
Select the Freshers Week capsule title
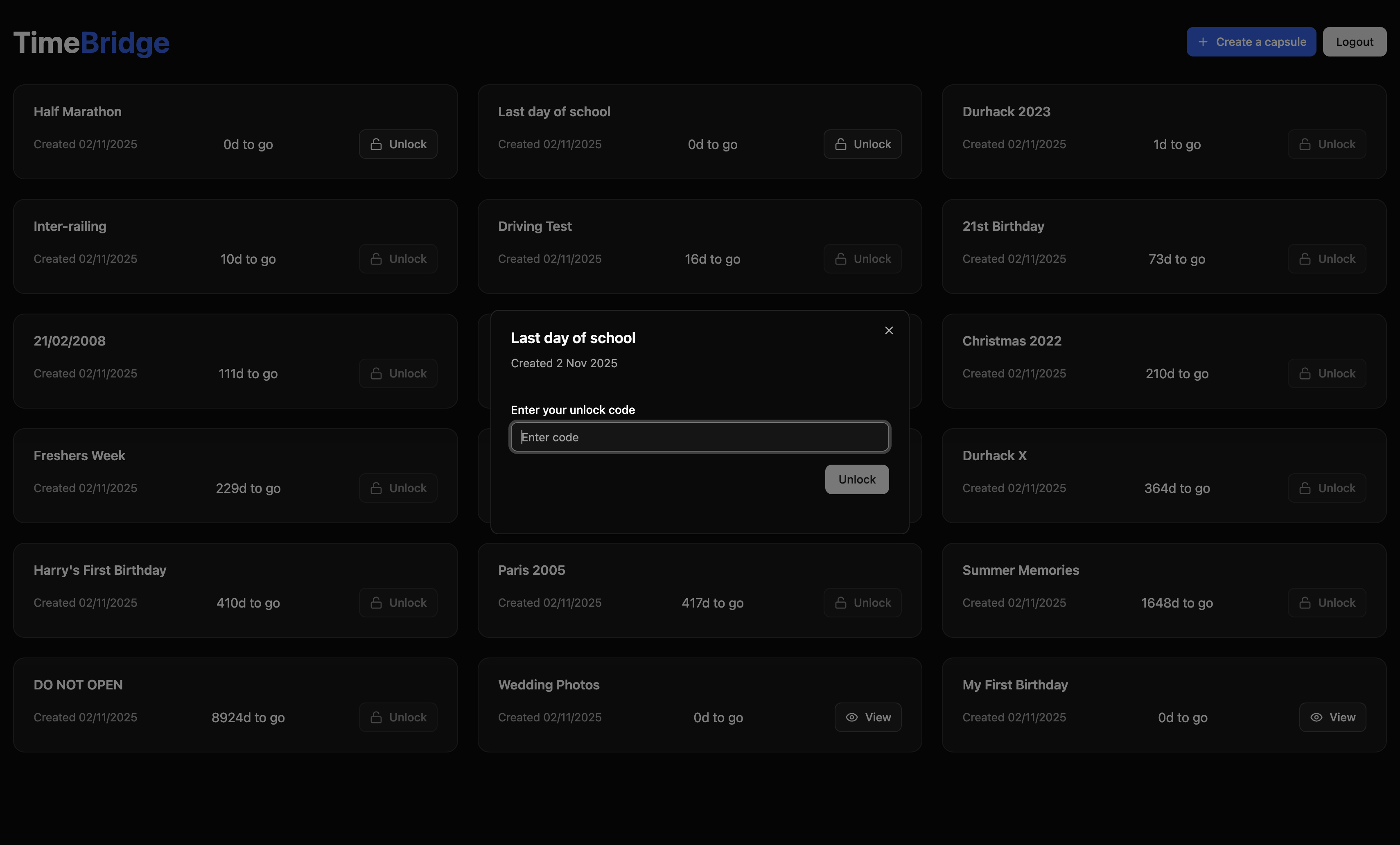tap(79, 456)
